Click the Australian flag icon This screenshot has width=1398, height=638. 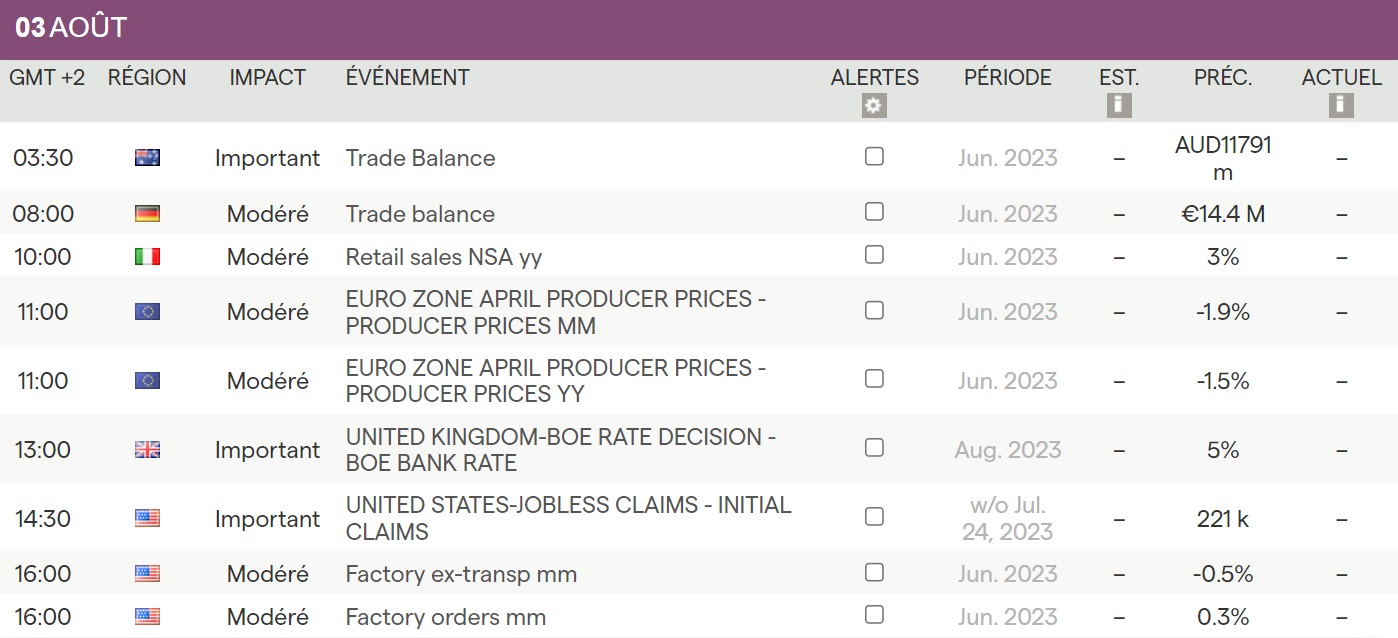point(147,158)
